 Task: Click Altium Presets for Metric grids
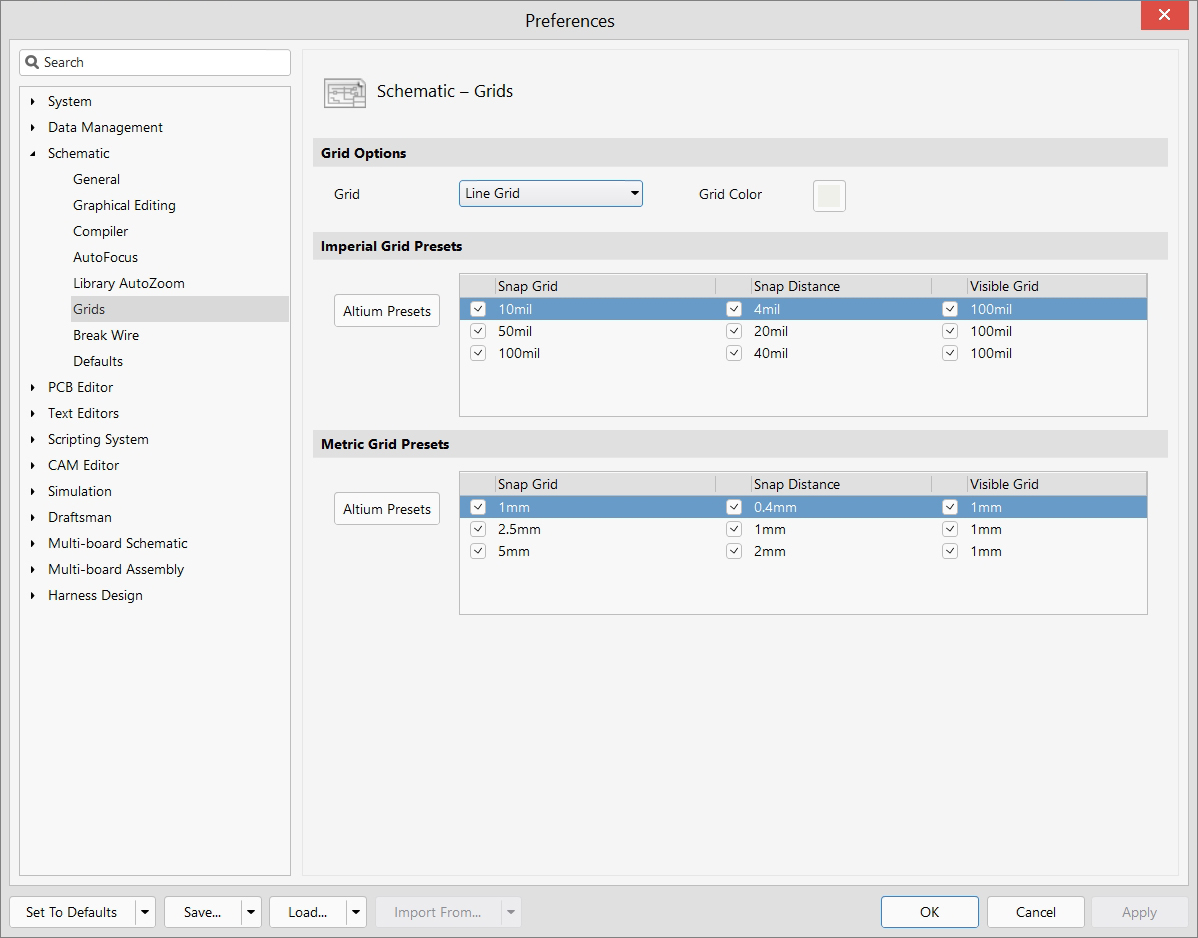(387, 509)
